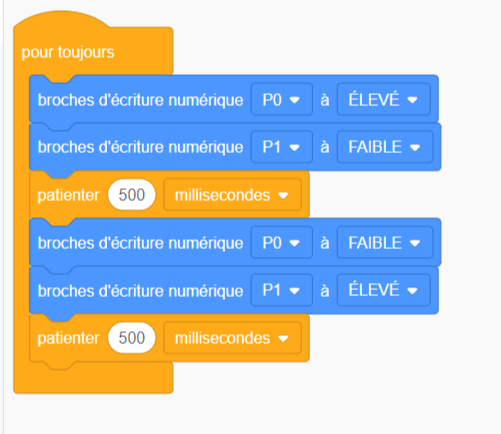Open the P1 pin dropdown in the ÉLEVÉ block
The image size is (501, 434).
(282, 290)
